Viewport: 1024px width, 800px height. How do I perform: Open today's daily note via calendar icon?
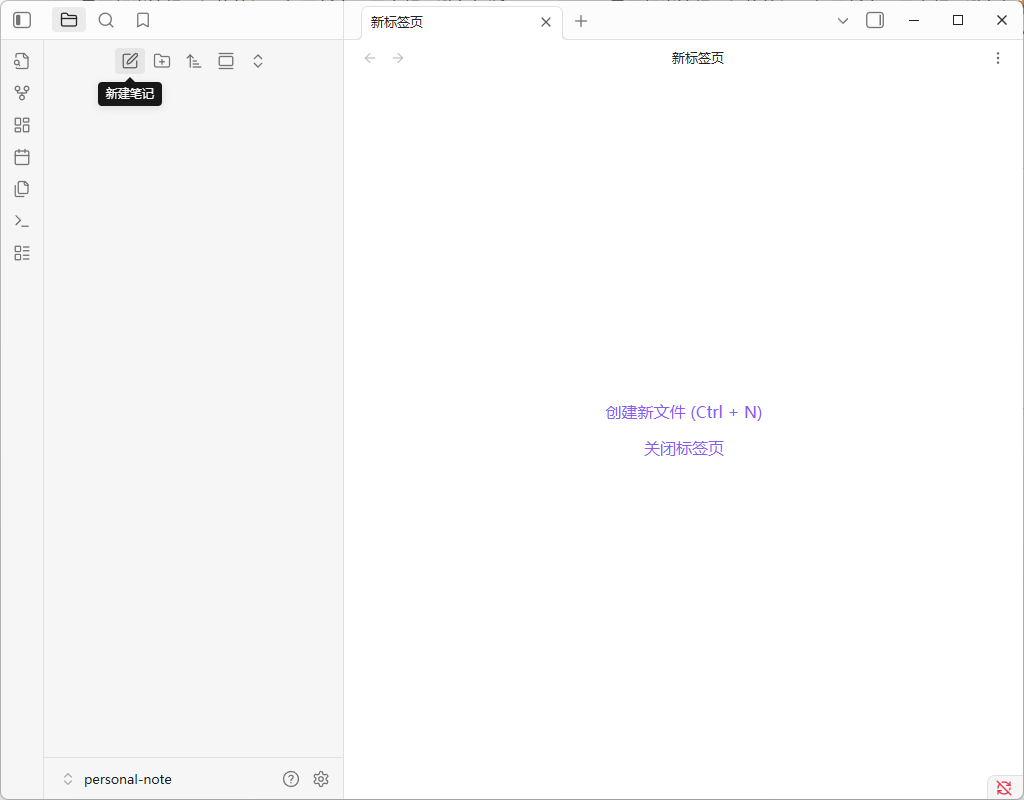click(22, 157)
